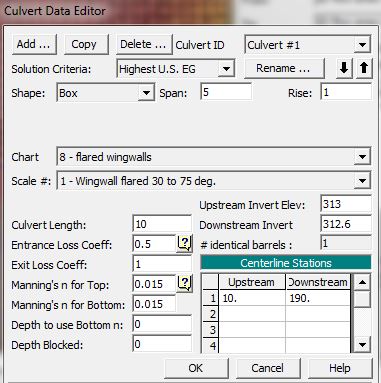Click the stations table scrollbar thumb
This screenshot has width=381, height=383.
coord(362,299)
